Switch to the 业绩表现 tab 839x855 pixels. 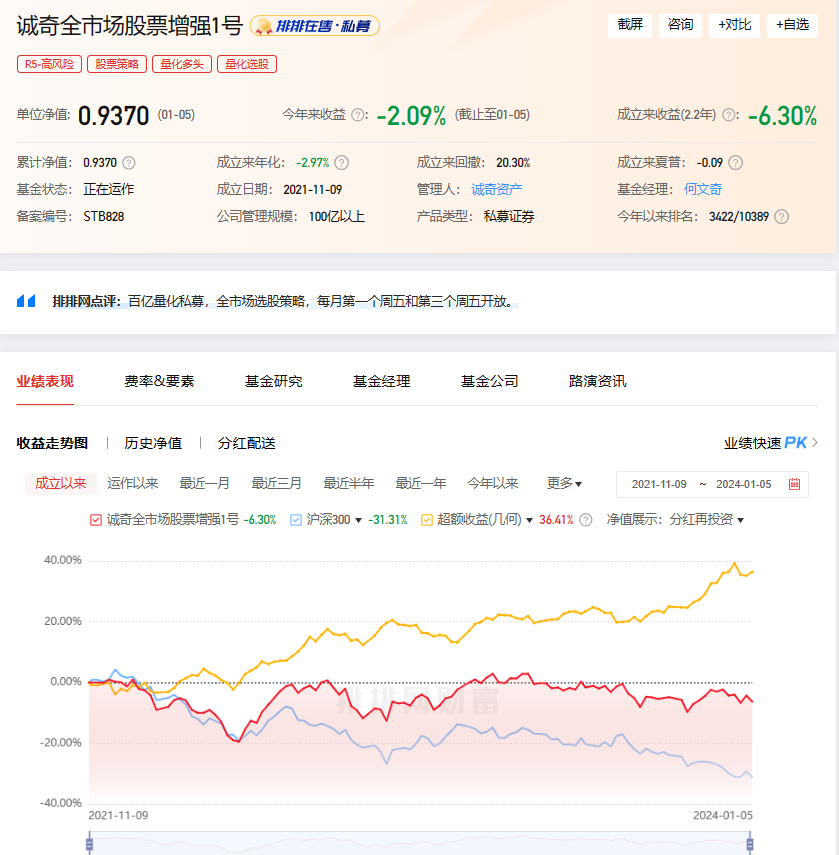click(45, 381)
